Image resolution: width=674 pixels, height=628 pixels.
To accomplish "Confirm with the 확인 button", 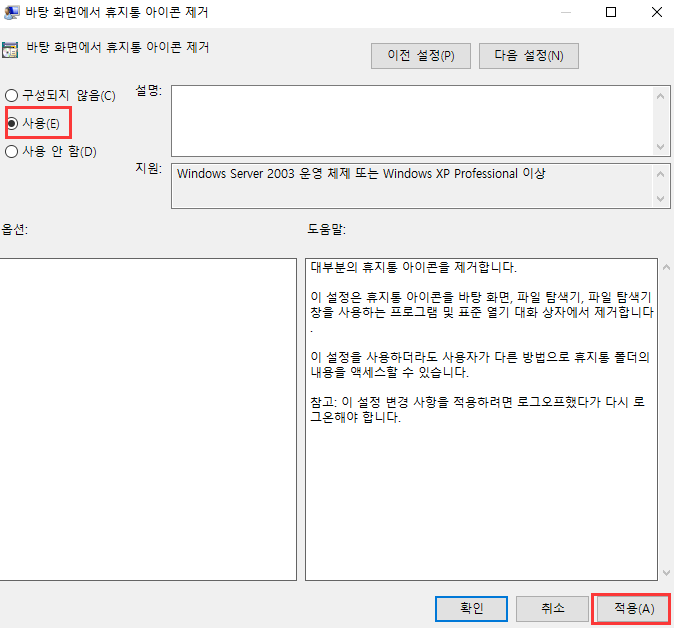I will (x=472, y=608).
